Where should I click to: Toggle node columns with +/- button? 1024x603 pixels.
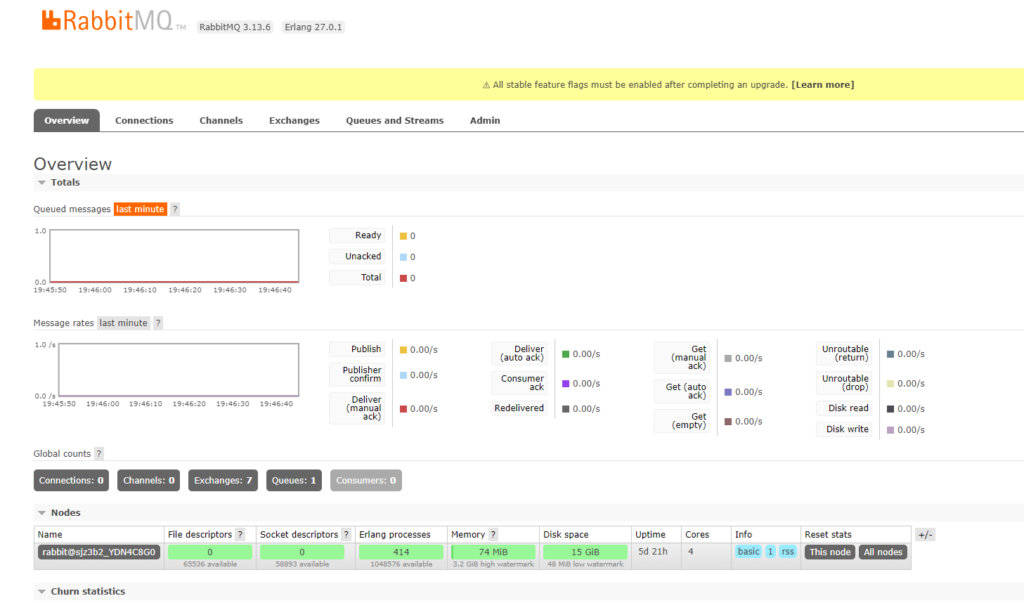(x=925, y=534)
